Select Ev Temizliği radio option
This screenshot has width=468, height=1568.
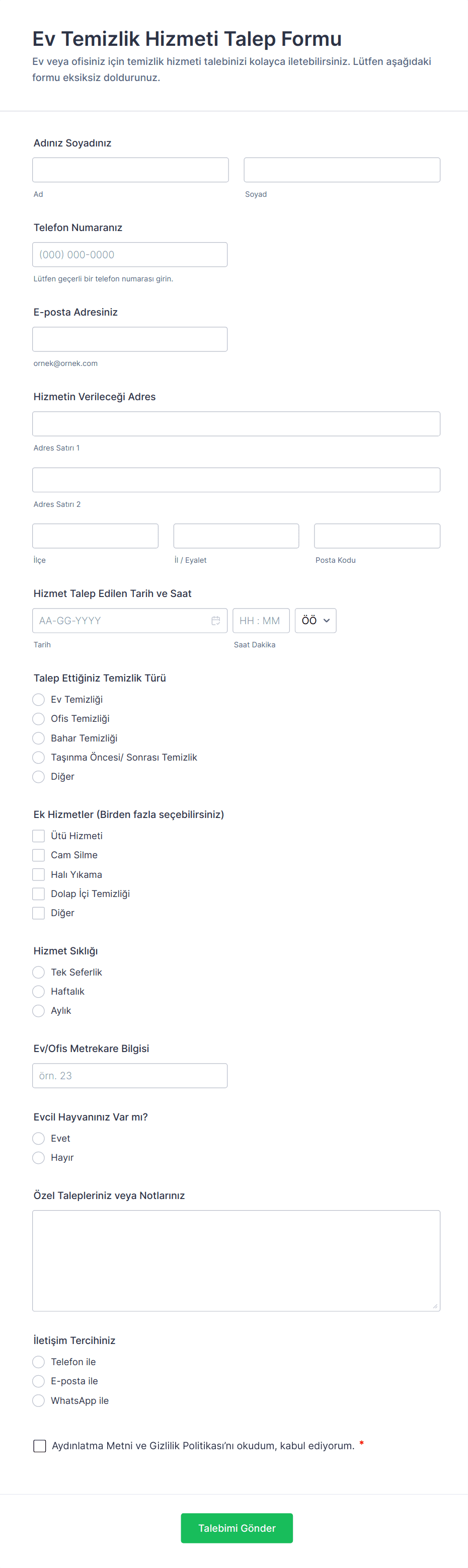[38, 699]
